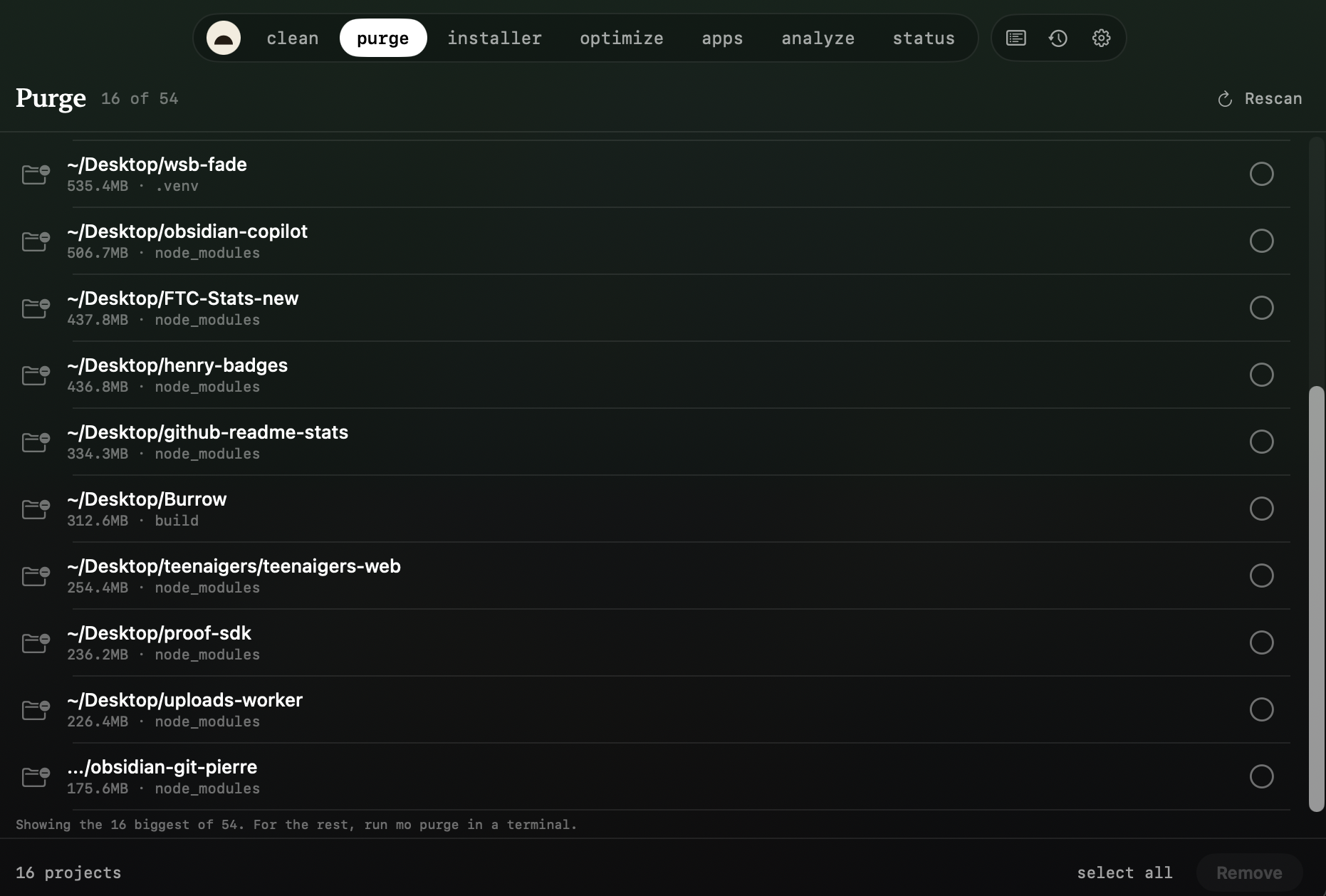Screen dimensions: 1326x896
Task: Click the ~/Desktop/wsb-fade path text
Action: [x=157, y=165]
